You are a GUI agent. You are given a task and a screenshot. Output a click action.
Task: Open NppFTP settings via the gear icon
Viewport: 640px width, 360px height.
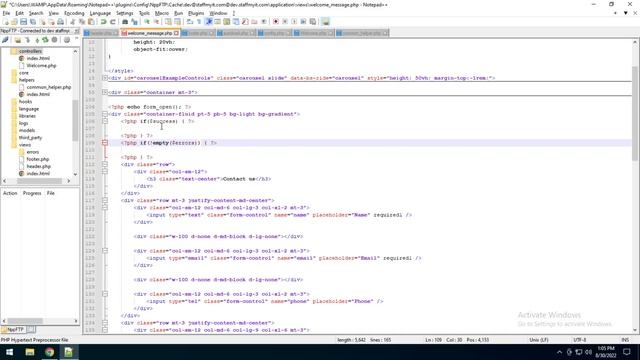(67, 40)
